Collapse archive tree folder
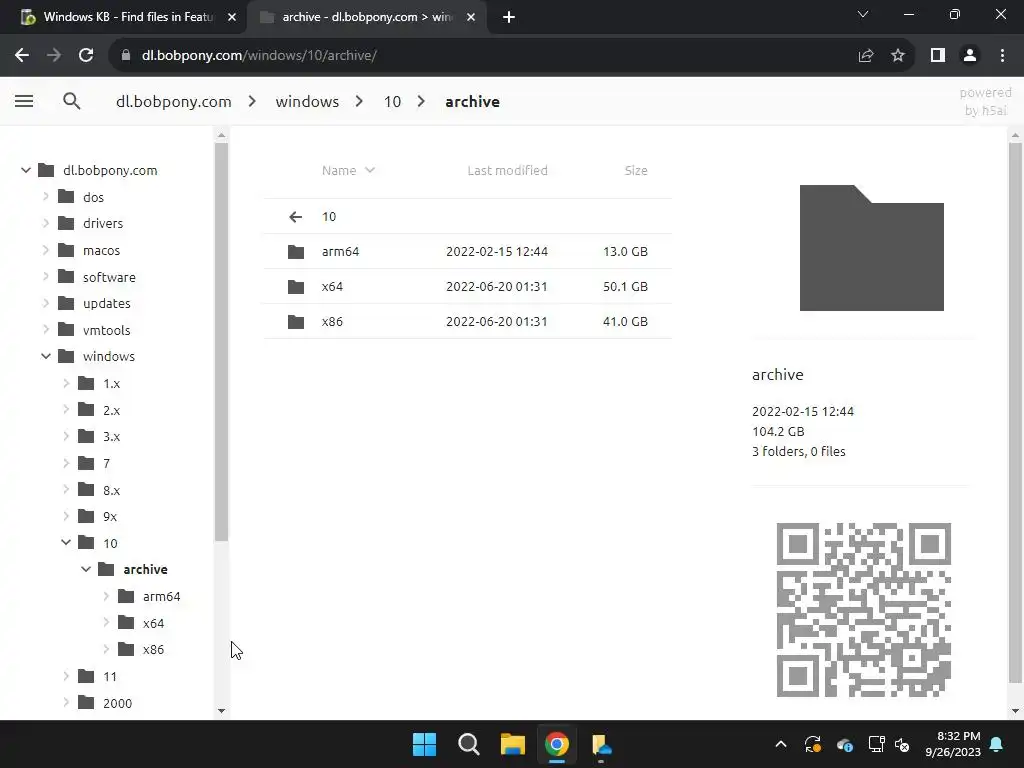 point(86,569)
